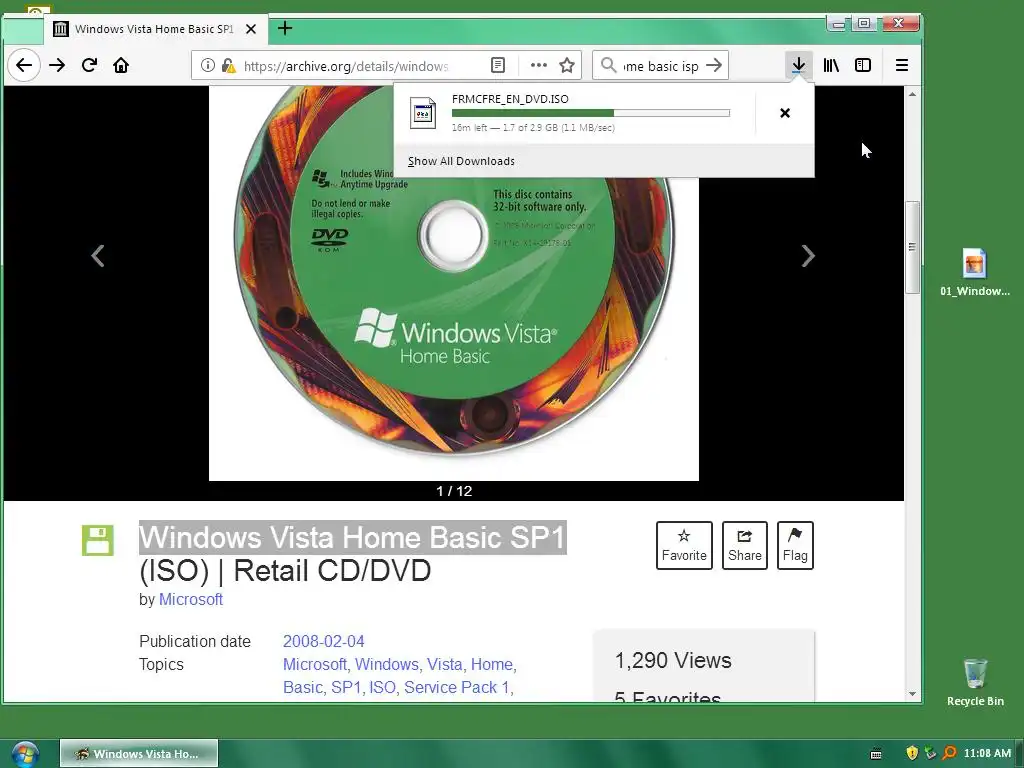Click the page scroll down arrow
1024x768 pixels.
pos(912,694)
